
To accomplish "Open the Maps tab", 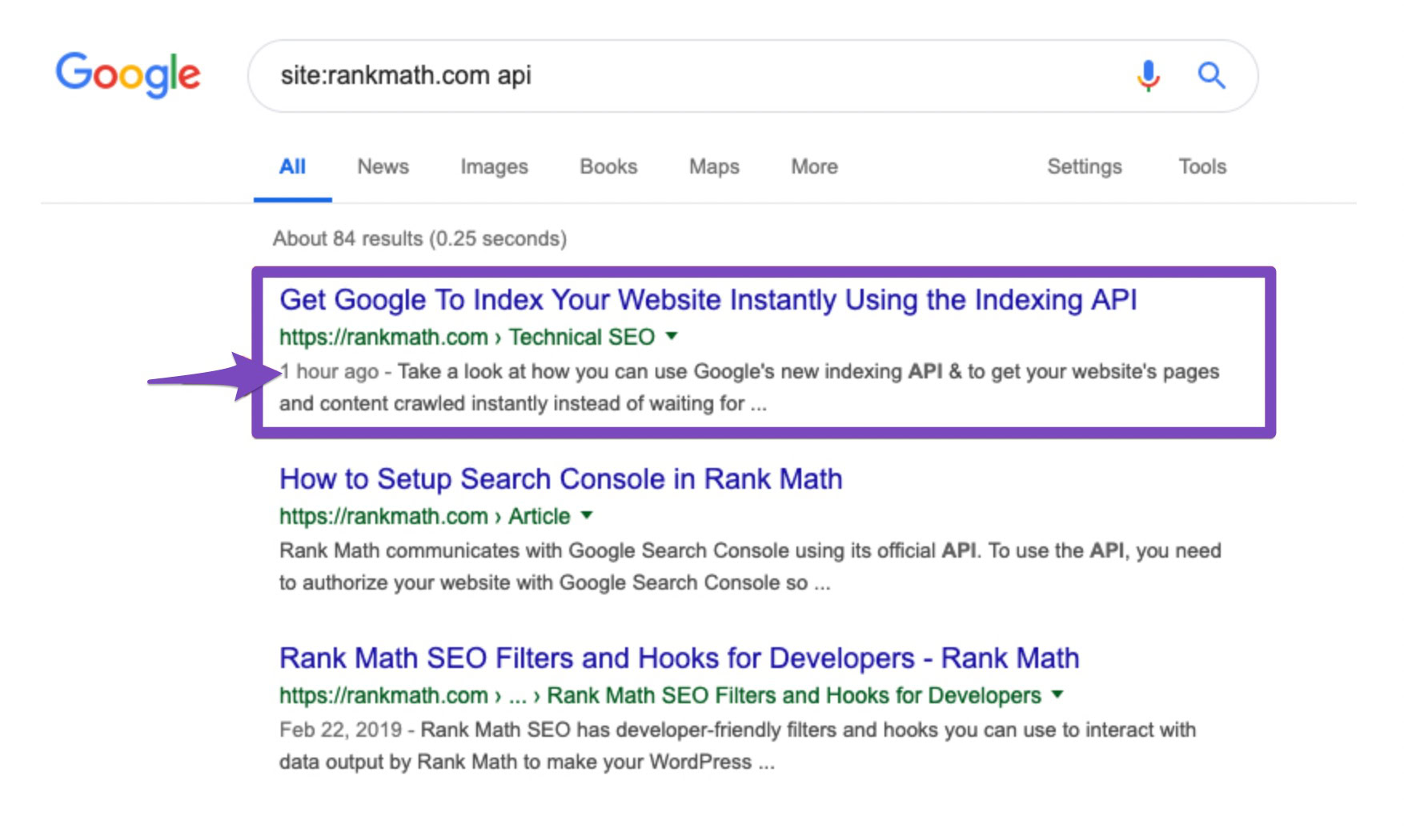I will tap(714, 166).
